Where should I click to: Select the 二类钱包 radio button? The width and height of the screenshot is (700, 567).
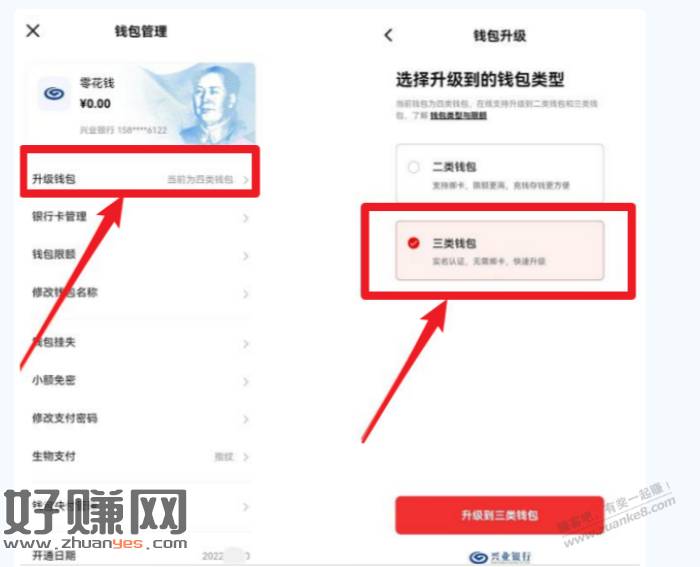(413, 167)
